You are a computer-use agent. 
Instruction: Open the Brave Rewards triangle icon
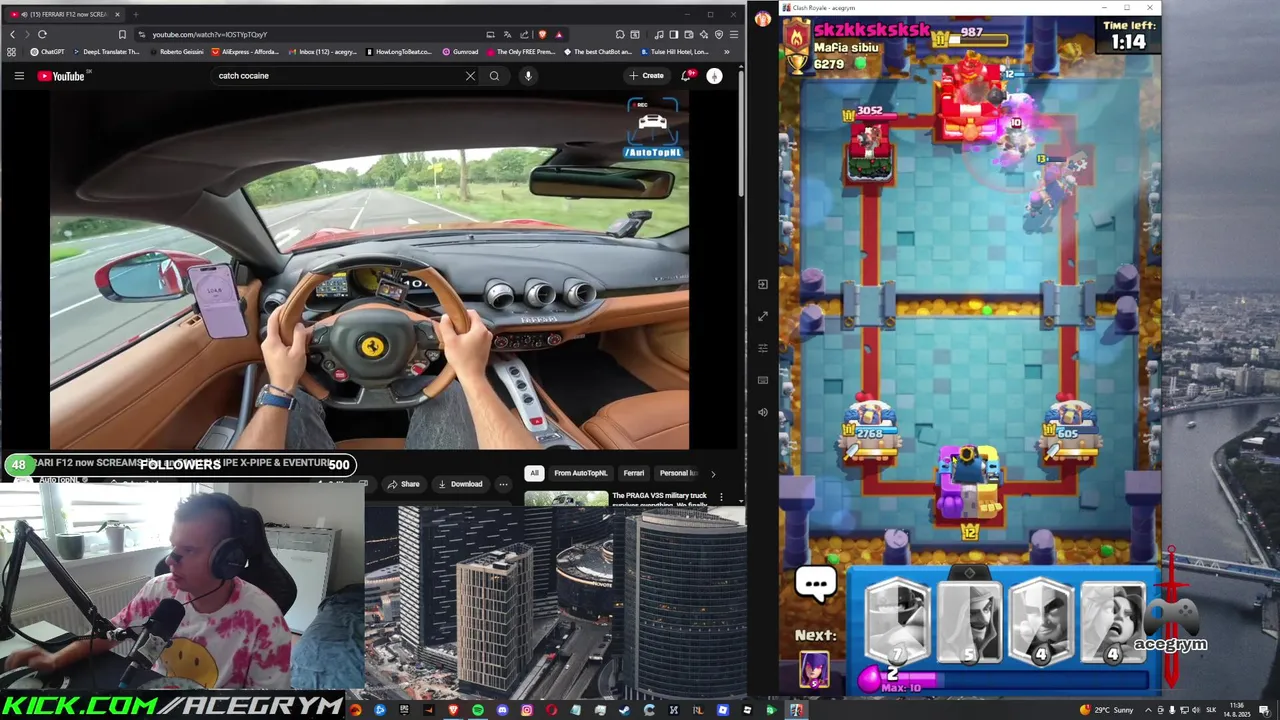click(x=558, y=34)
